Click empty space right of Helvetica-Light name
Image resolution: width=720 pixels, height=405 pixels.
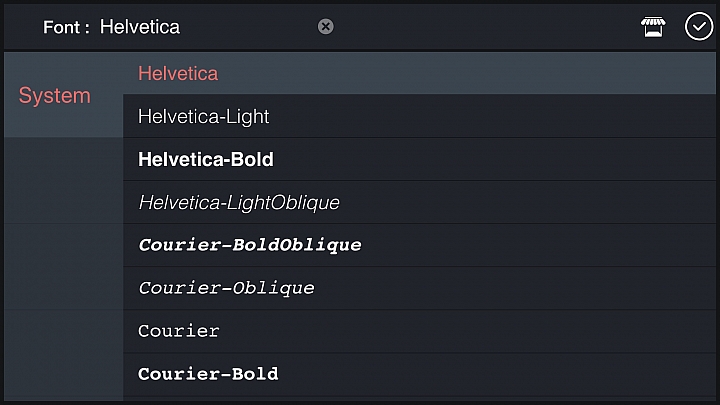tap(491, 116)
